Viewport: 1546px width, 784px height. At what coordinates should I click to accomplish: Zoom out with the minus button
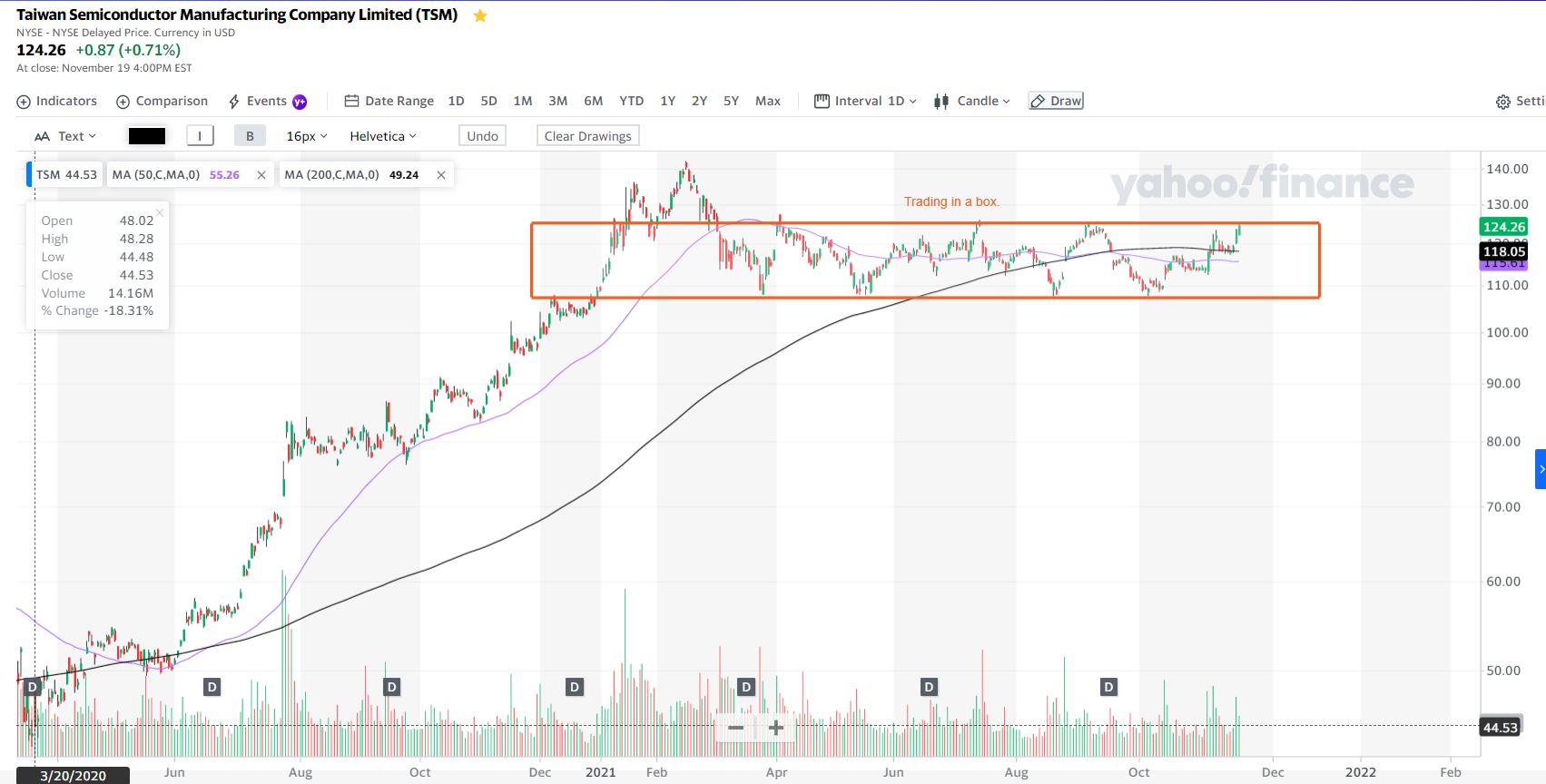point(736,728)
